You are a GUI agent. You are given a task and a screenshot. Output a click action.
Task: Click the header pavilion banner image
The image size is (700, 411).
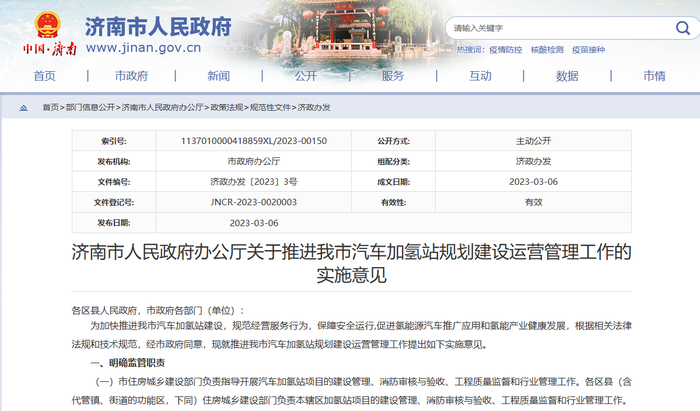(346, 29)
